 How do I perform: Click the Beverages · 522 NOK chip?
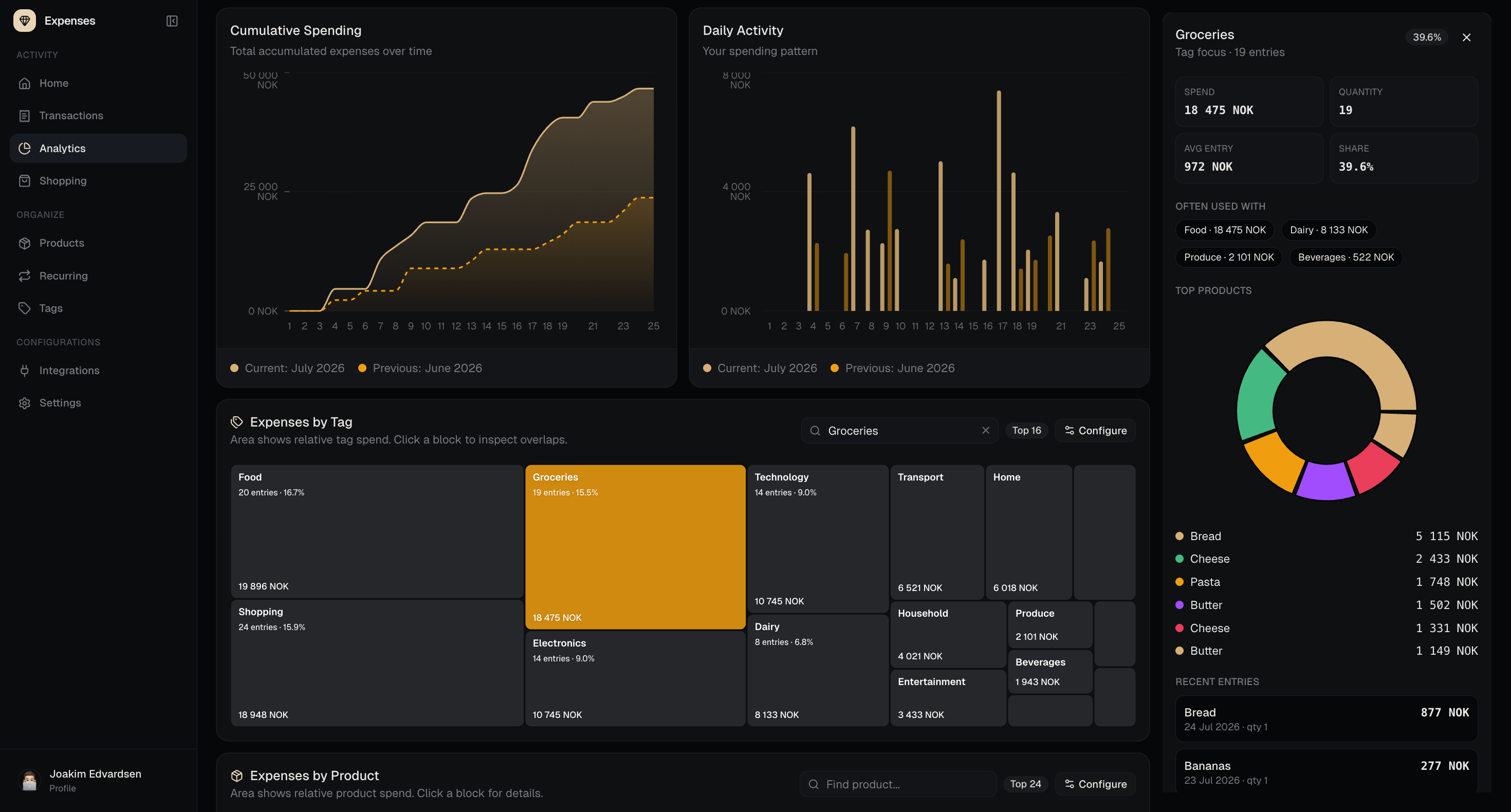coord(1346,257)
